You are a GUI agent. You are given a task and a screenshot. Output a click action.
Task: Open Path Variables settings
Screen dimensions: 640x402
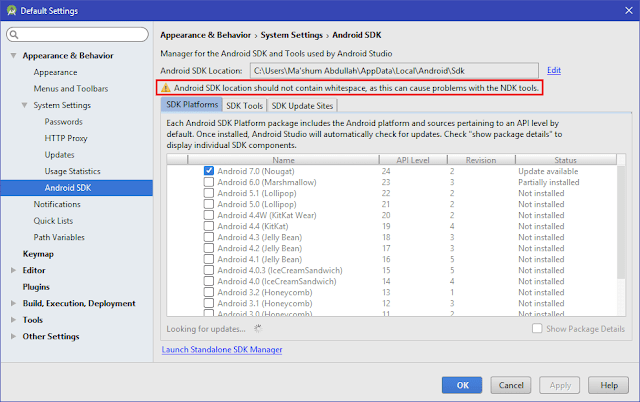(x=59, y=237)
